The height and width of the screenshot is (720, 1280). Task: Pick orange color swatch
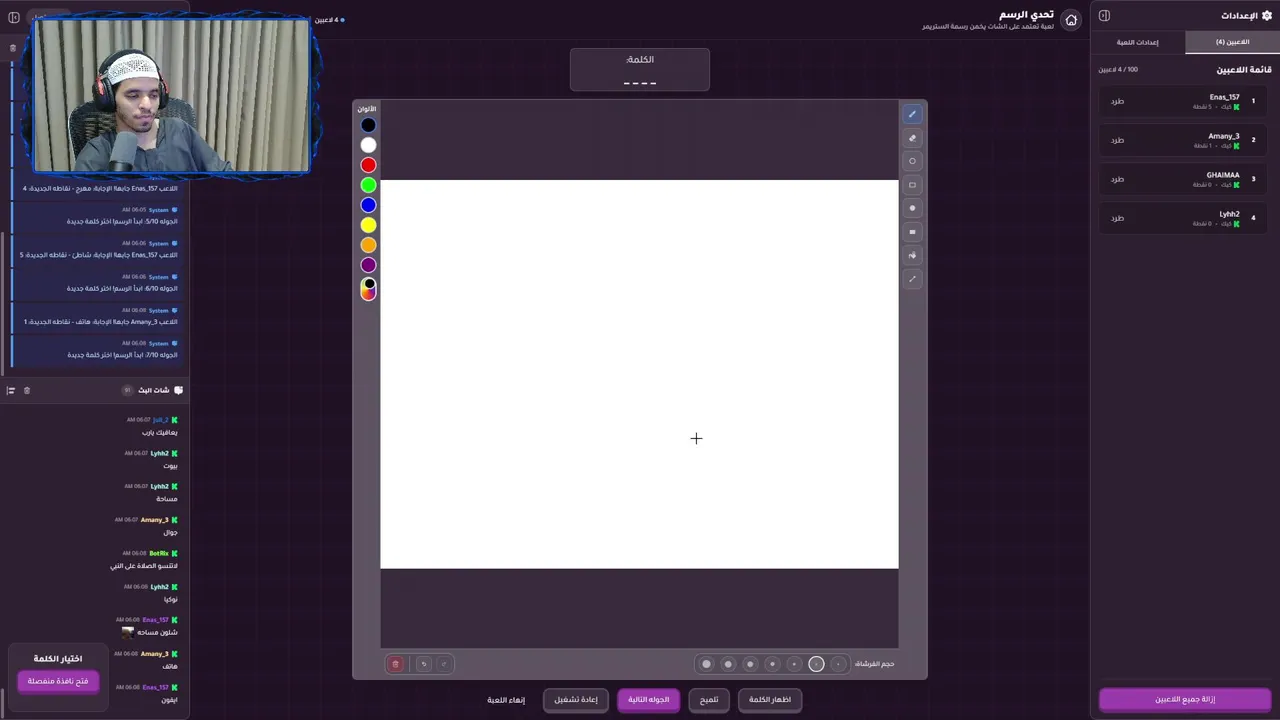tap(369, 245)
